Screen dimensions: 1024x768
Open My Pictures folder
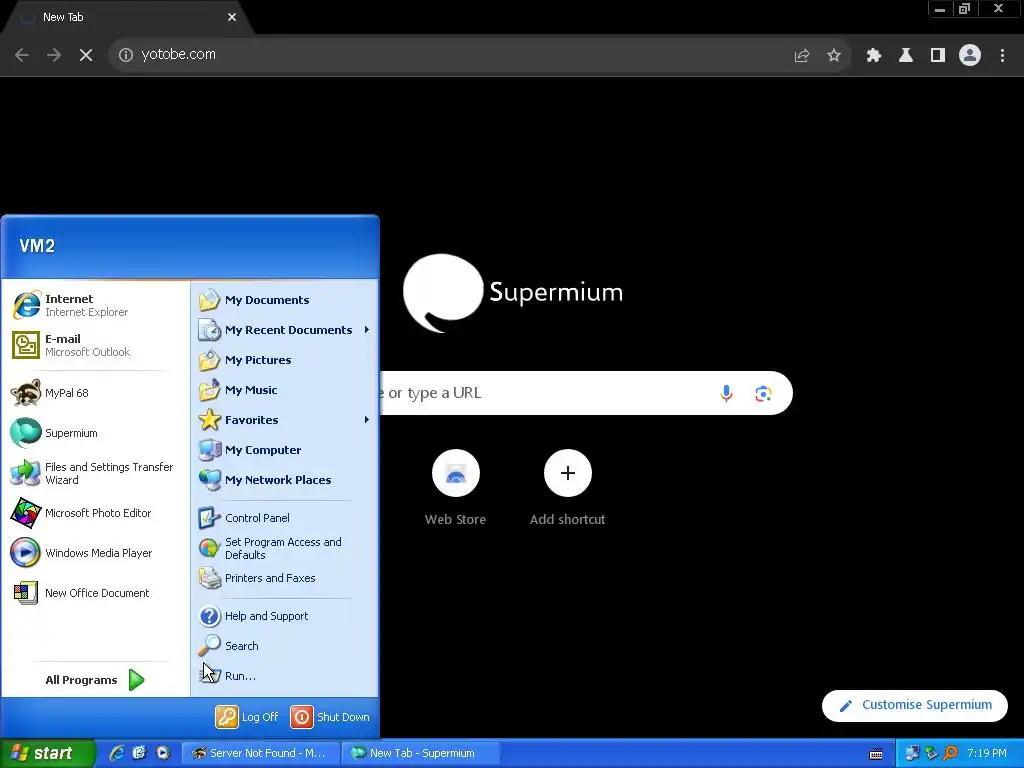(285, 360)
